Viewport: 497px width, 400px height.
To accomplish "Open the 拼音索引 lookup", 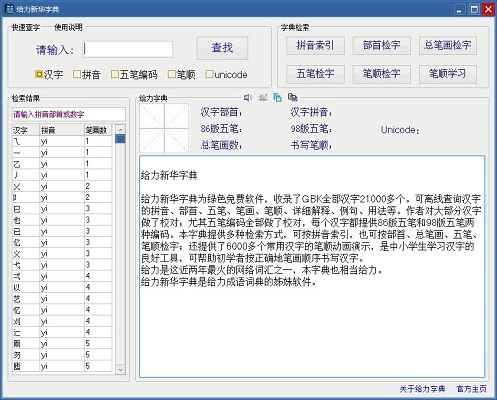I will 315,45.
